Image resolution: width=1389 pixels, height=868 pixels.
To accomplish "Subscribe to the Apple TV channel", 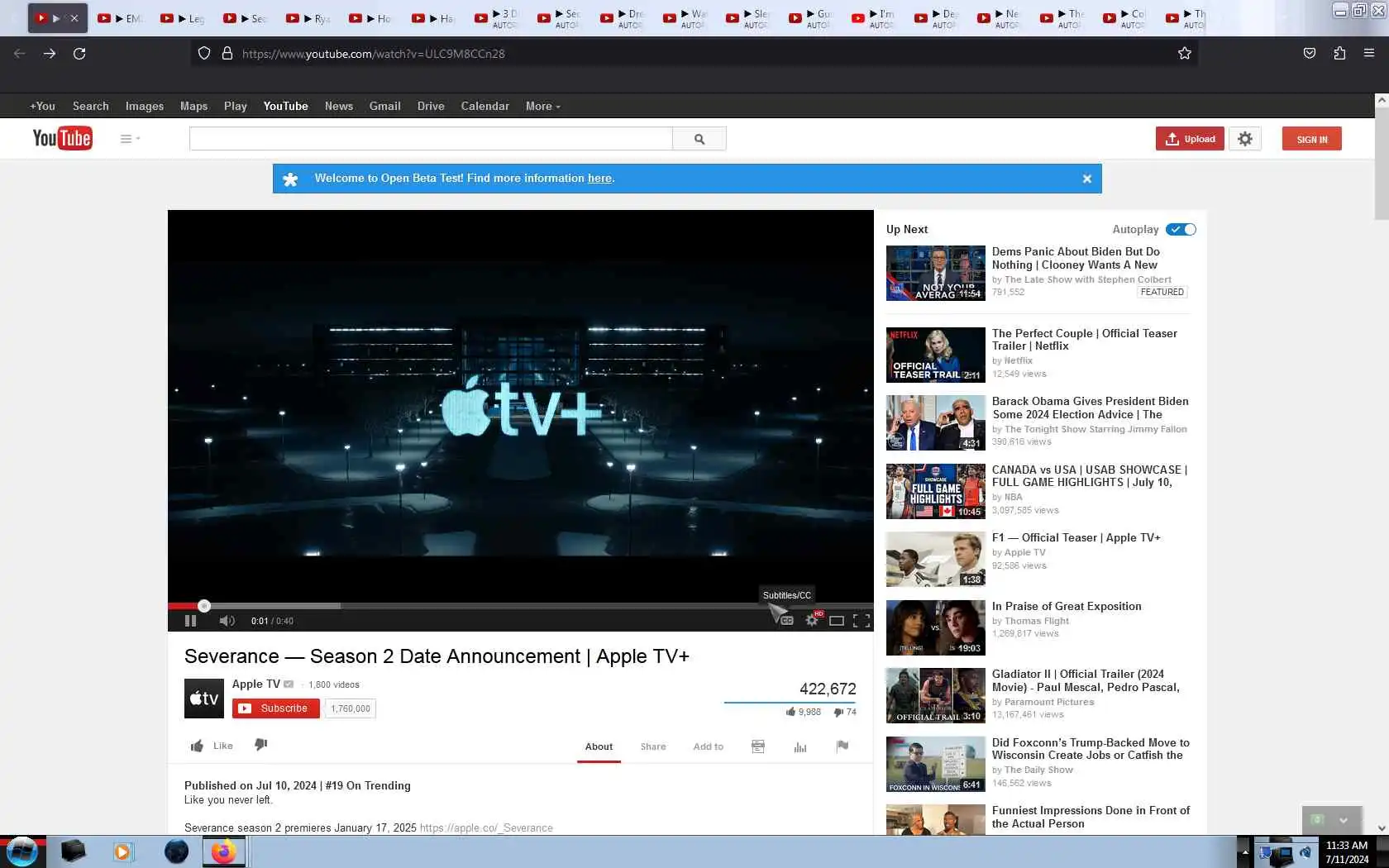I will tap(276, 708).
